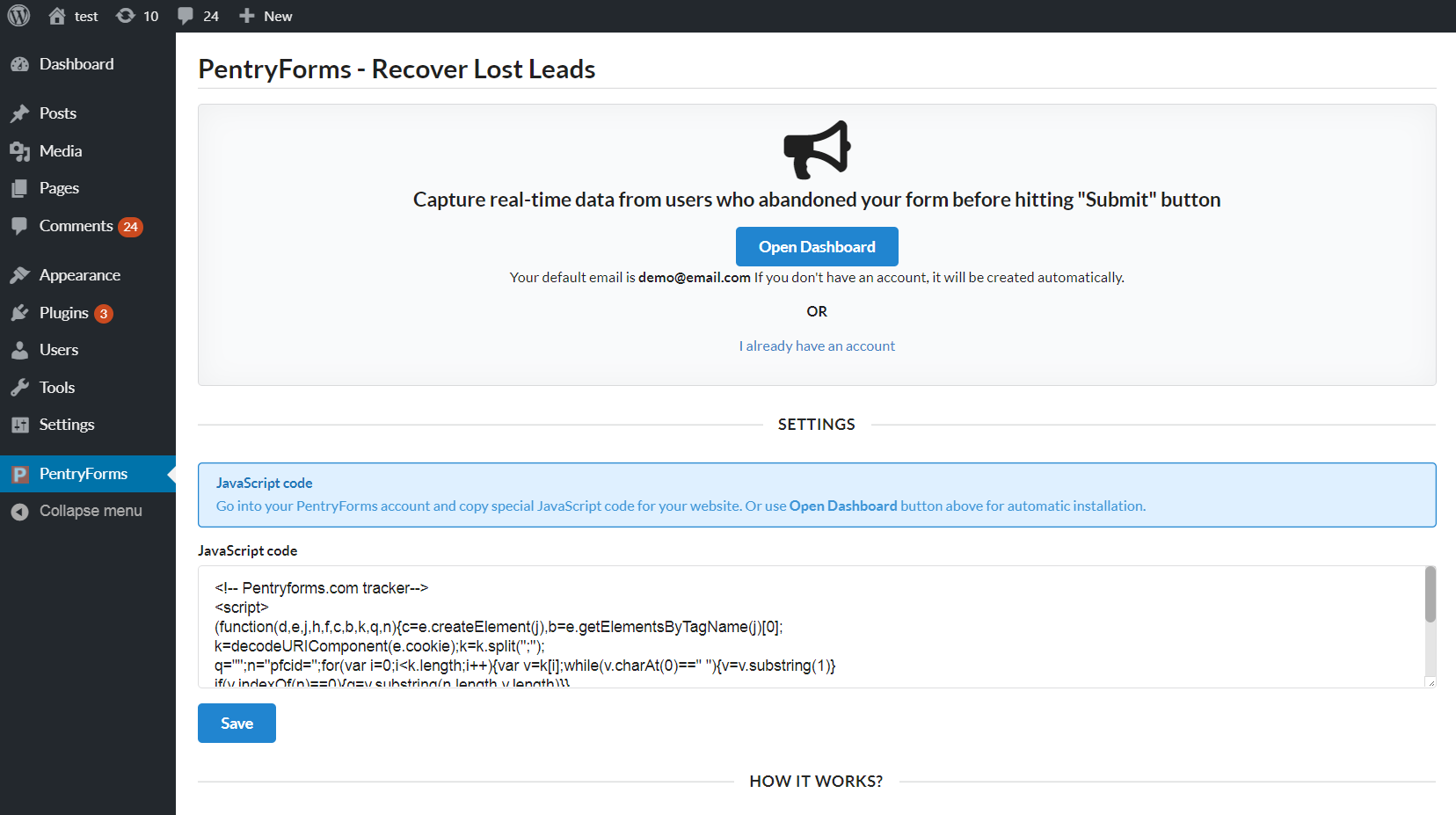Click the WordPress logo icon
This screenshot has height=815, width=1456.
click(18, 16)
